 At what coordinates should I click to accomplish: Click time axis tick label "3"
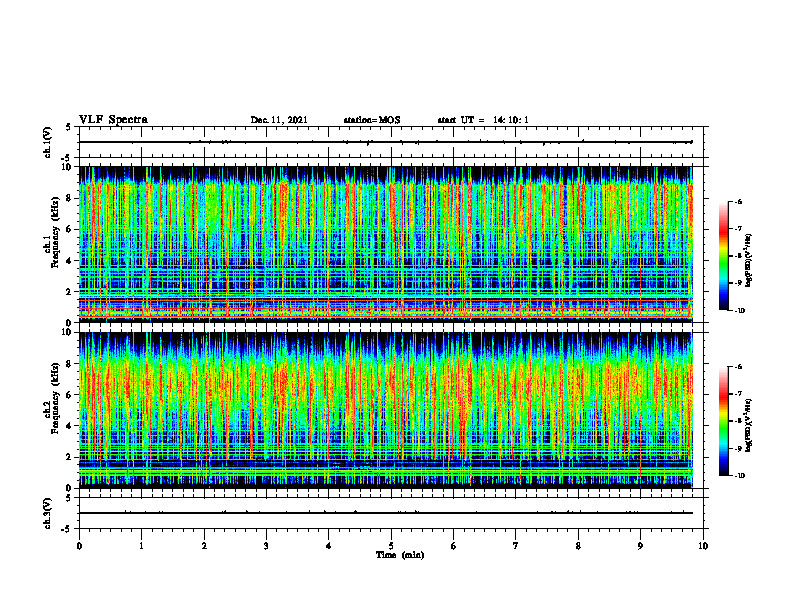point(266,546)
